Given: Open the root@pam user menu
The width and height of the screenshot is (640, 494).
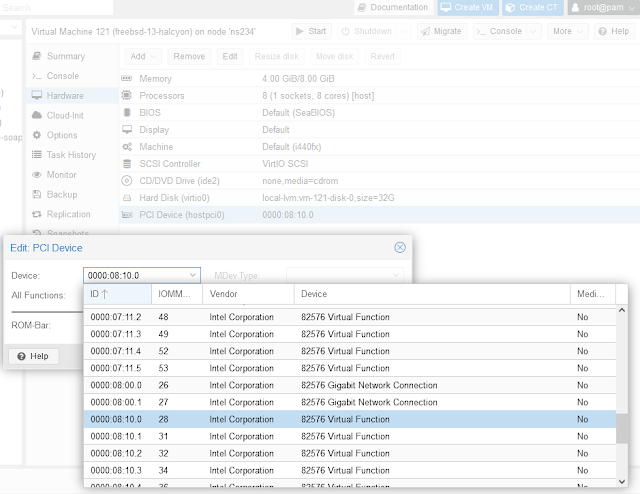Looking at the screenshot, I should pyautogui.click(x=602, y=7).
